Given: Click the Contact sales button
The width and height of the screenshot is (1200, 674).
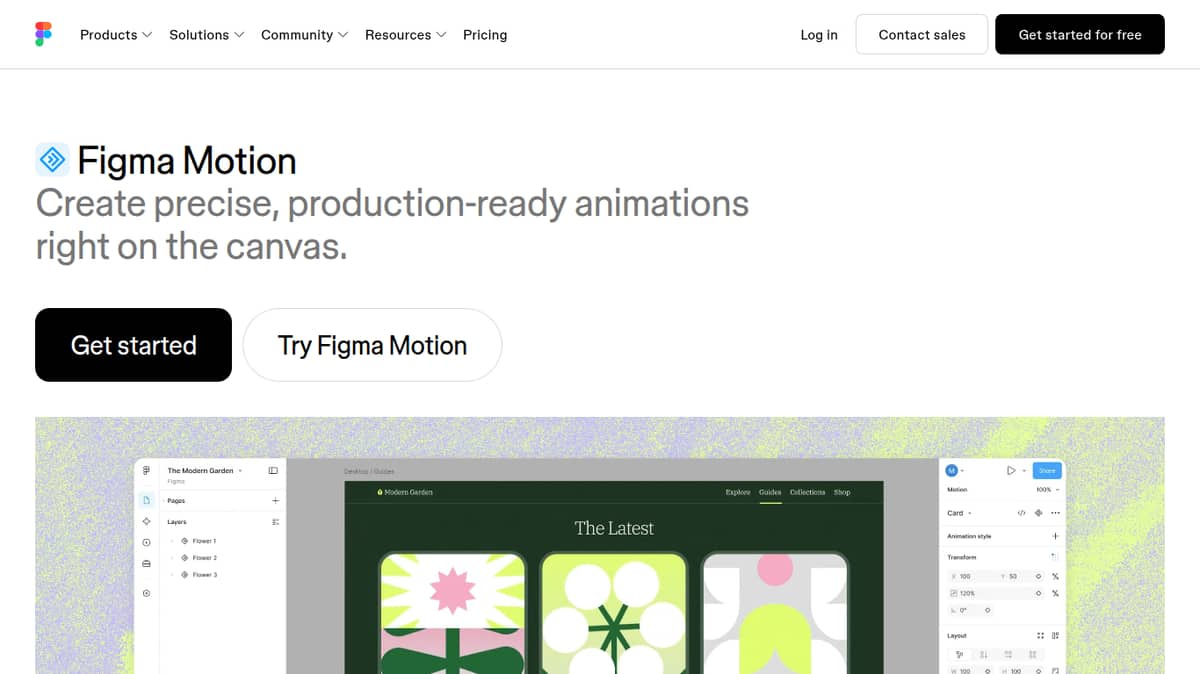Looking at the screenshot, I should pos(922,34).
